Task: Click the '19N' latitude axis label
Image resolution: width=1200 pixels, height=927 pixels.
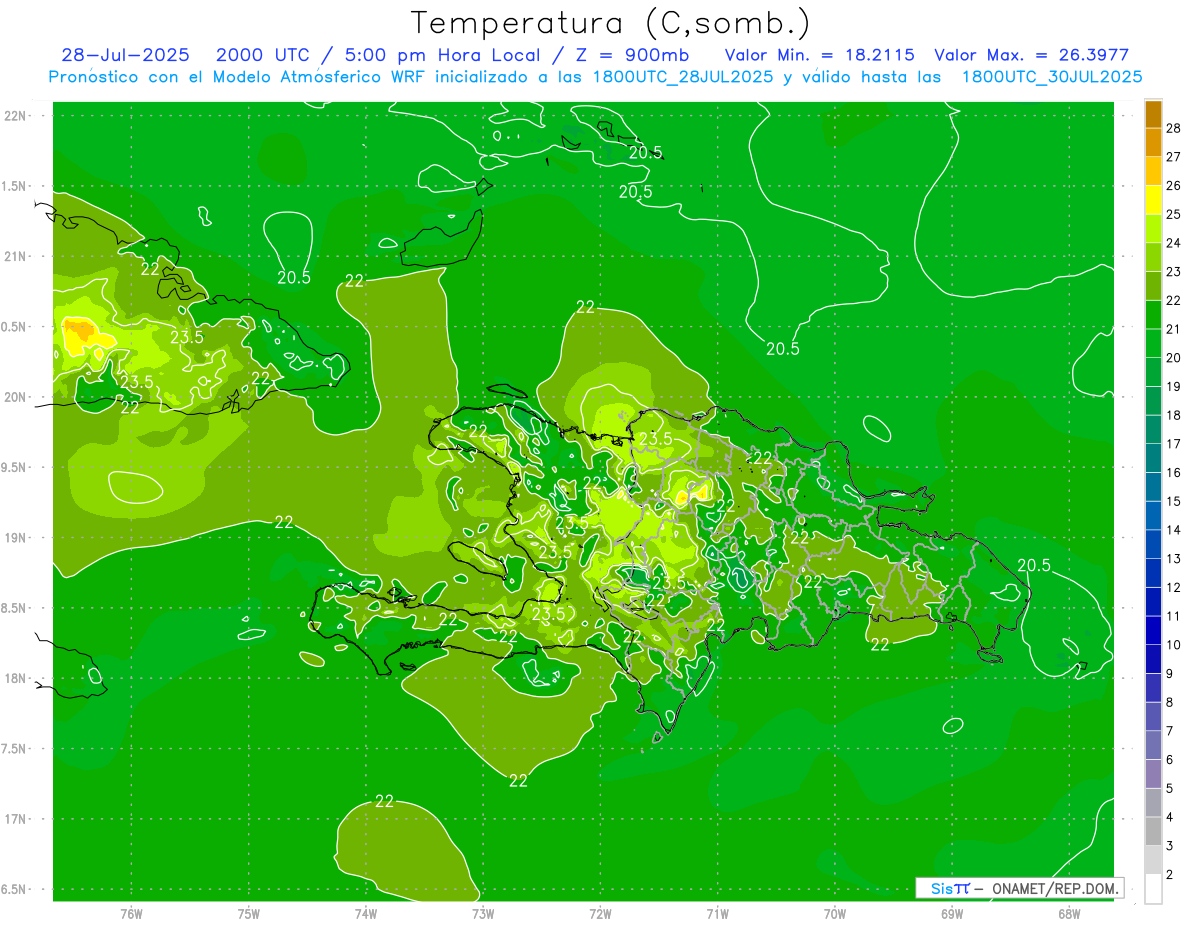Action: pyautogui.click(x=15, y=538)
